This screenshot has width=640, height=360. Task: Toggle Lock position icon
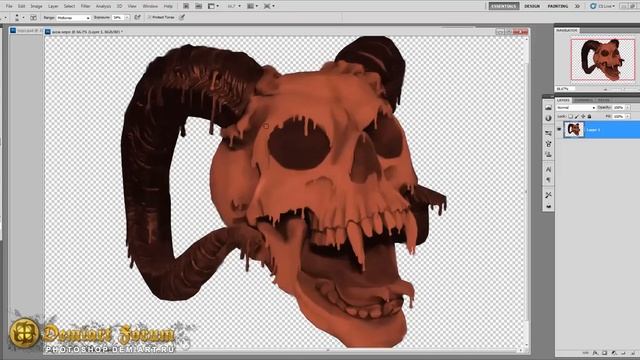(583, 116)
